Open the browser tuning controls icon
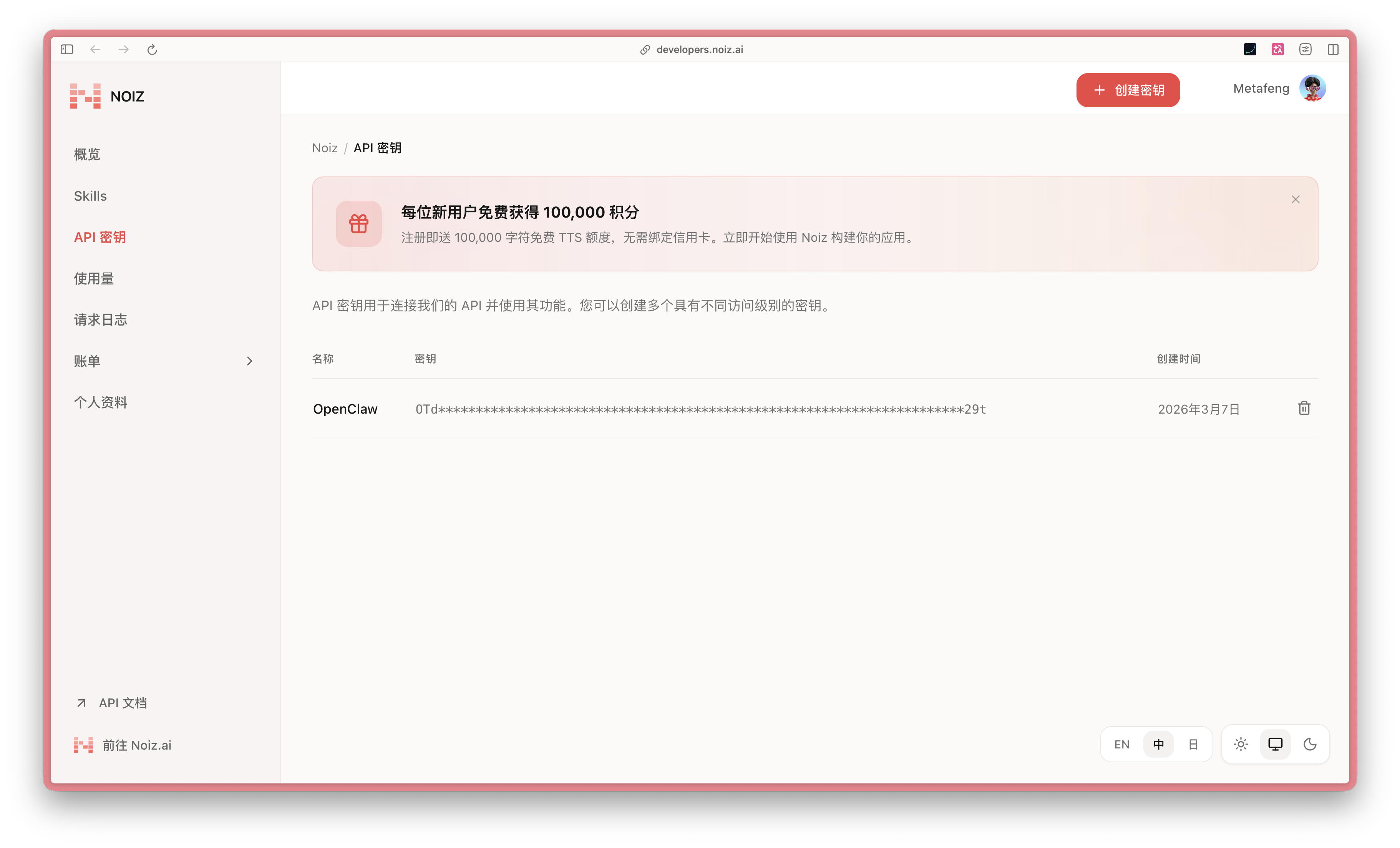The height and width of the screenshot is (848, 1400). point(1306,50)
